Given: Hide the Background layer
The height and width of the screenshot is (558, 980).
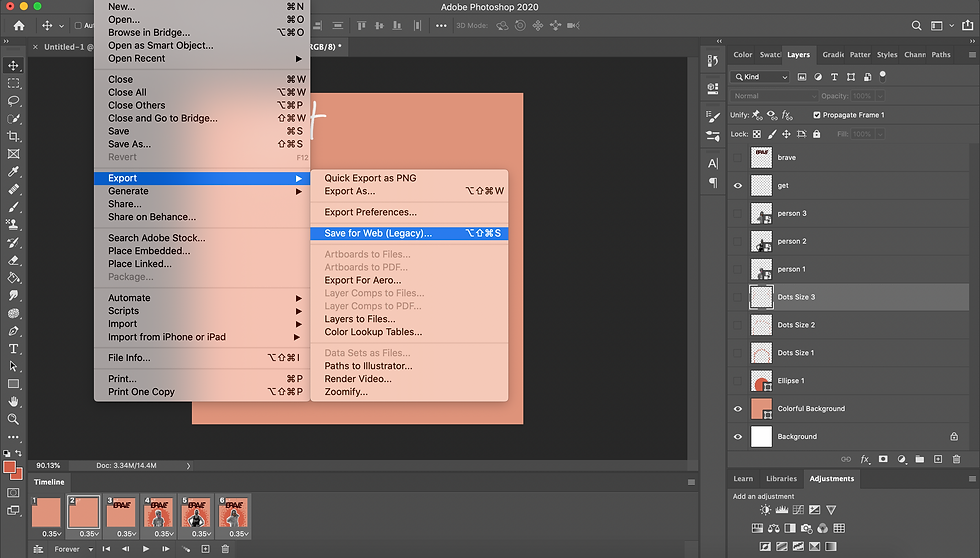Looking at the screenshot, I should (738, 437).
